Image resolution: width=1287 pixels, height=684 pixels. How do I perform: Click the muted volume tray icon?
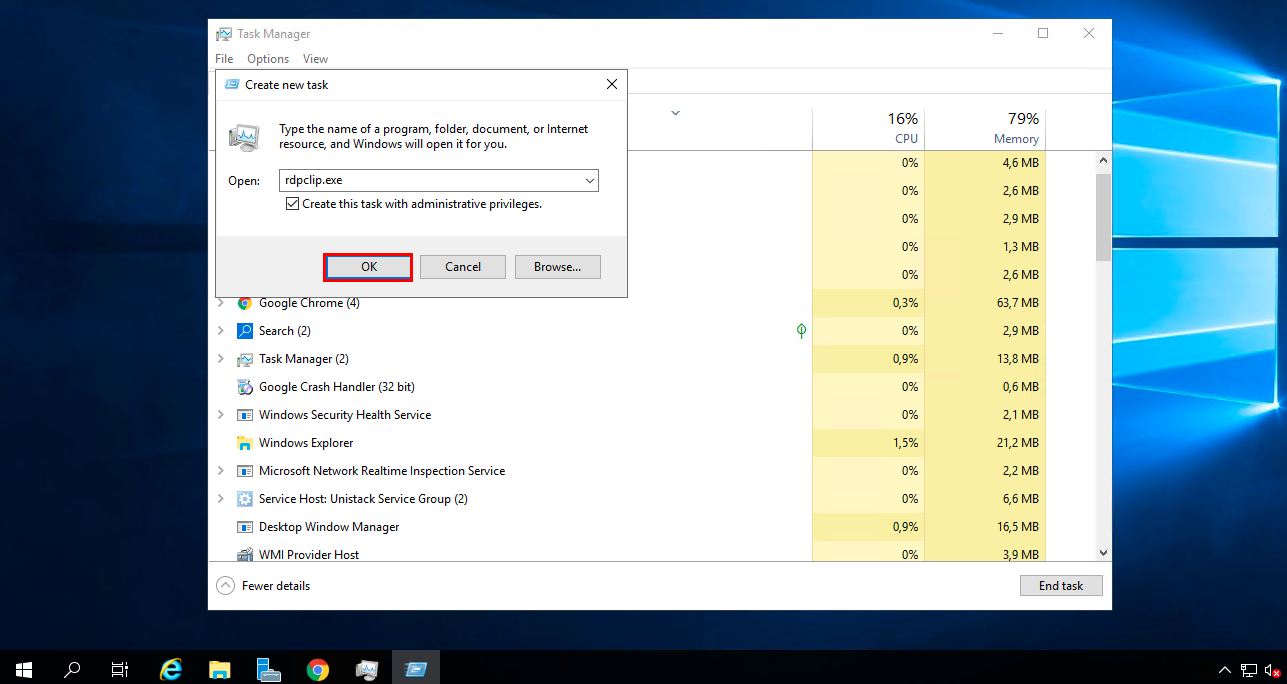coord(1273,669)
